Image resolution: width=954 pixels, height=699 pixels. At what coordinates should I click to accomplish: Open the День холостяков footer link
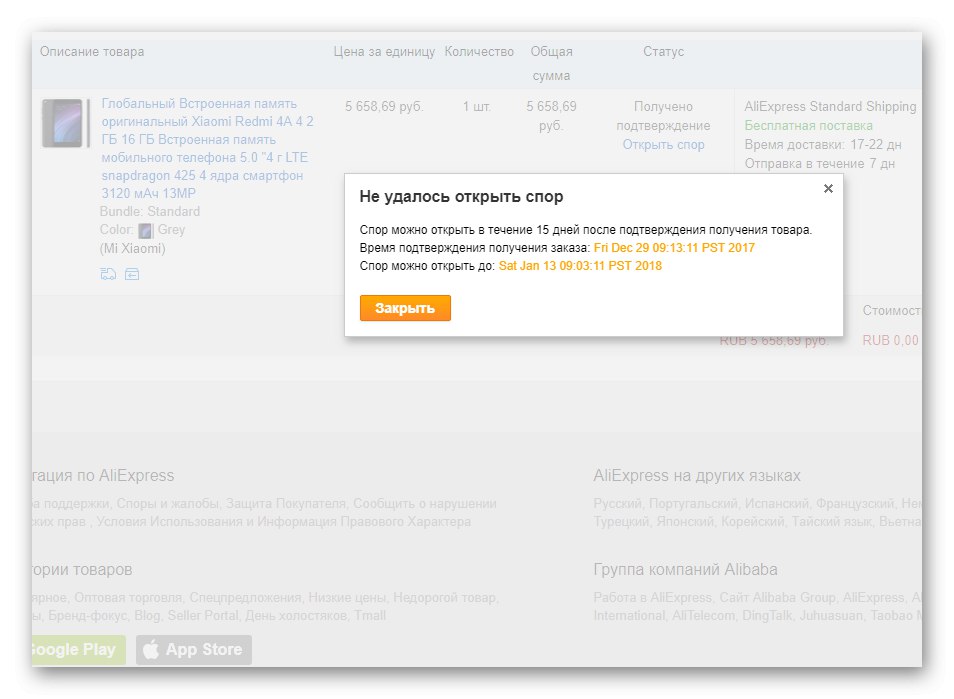click(296, 616)
